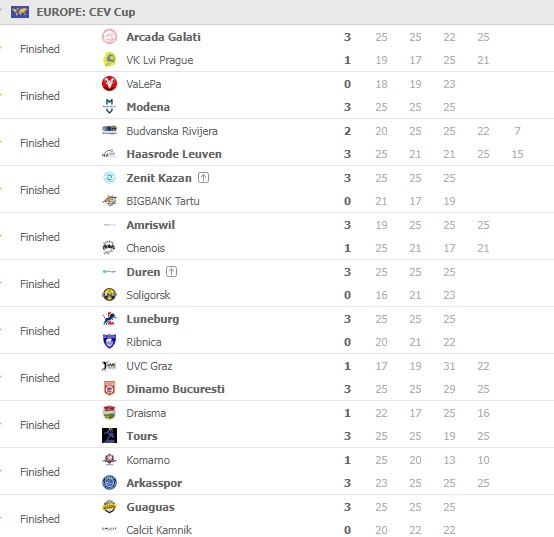Viewport: 554px width, 537px height.
Task: Click the Europe flag icon in header
Action: (x=20, y=12)
